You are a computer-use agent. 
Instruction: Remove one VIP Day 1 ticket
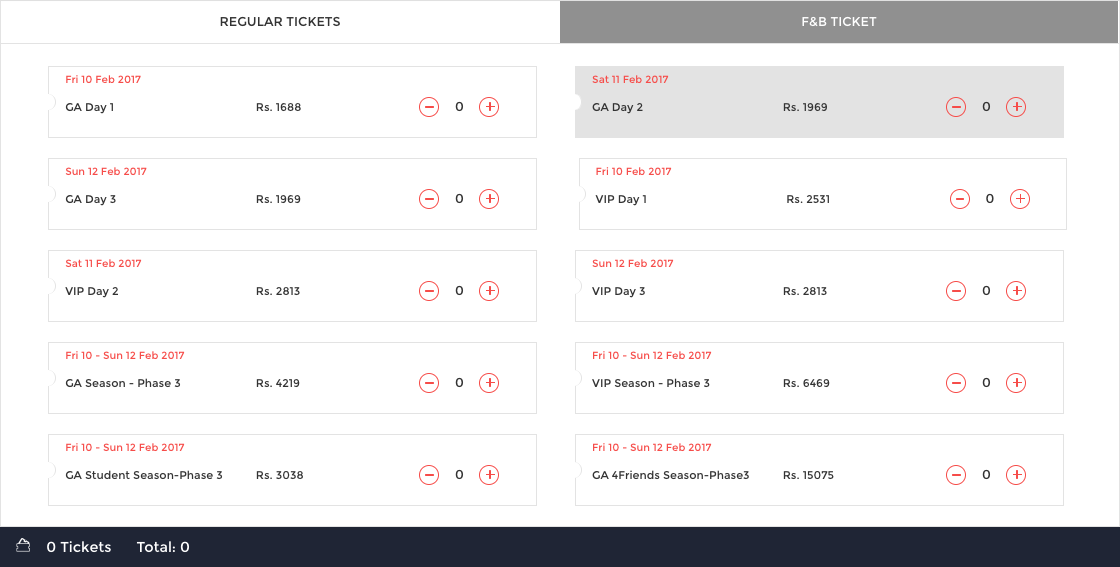959,199
